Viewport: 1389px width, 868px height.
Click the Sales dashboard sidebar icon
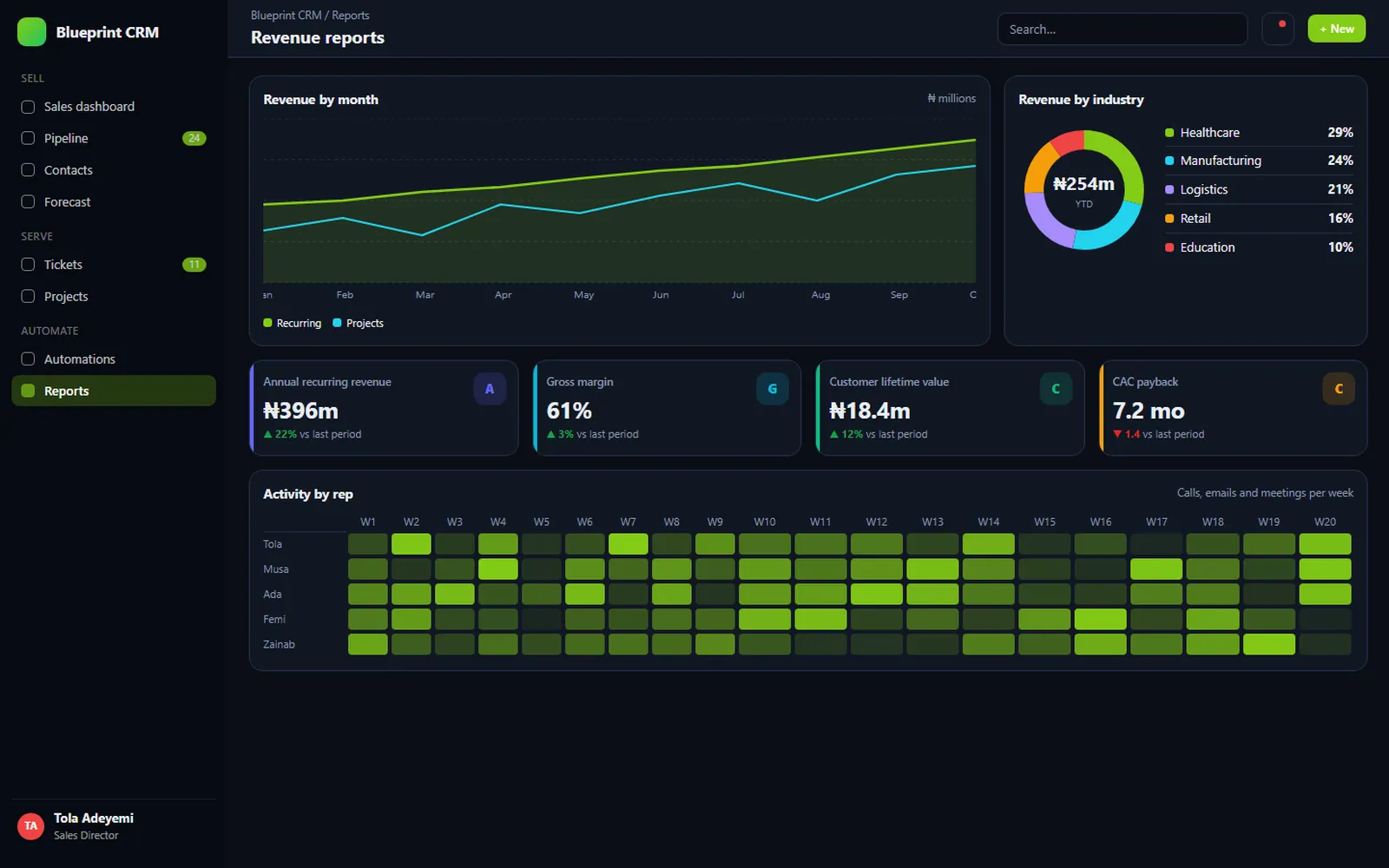(x=28, y=107)
